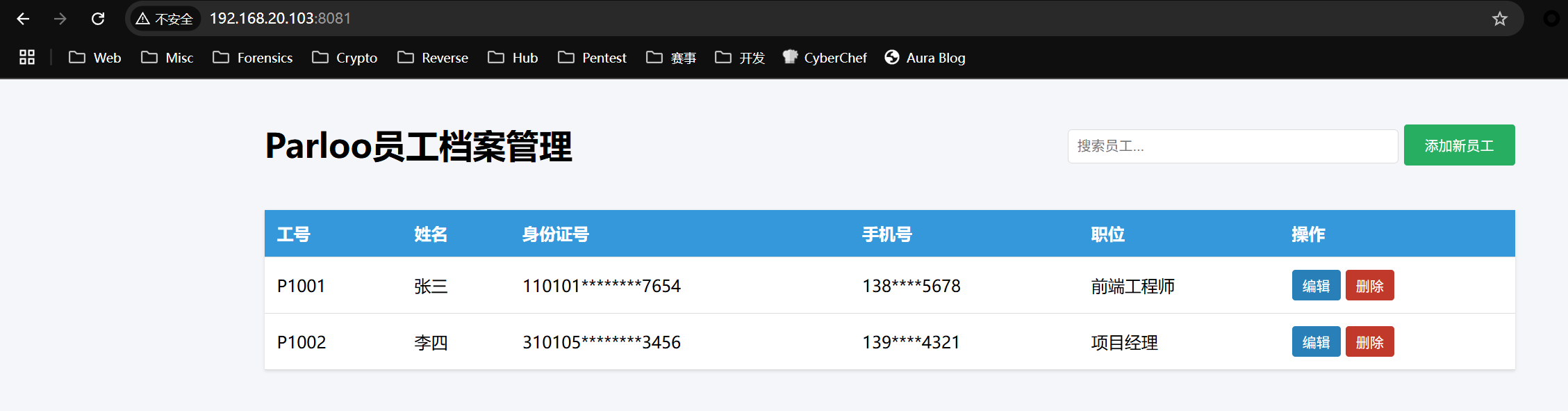This screenshot has width=1568, height=411.
Task: Open the CyberChef bookmark
Action: coord(825,58)
